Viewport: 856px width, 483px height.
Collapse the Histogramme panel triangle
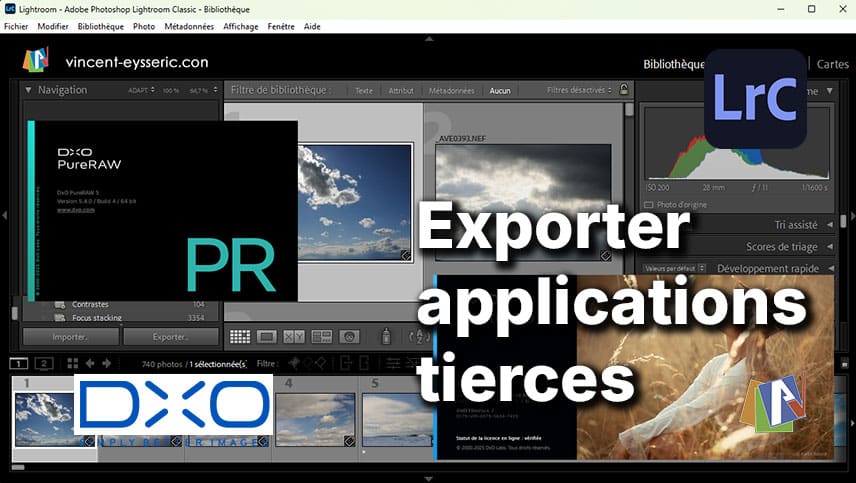tap(830, 91)
